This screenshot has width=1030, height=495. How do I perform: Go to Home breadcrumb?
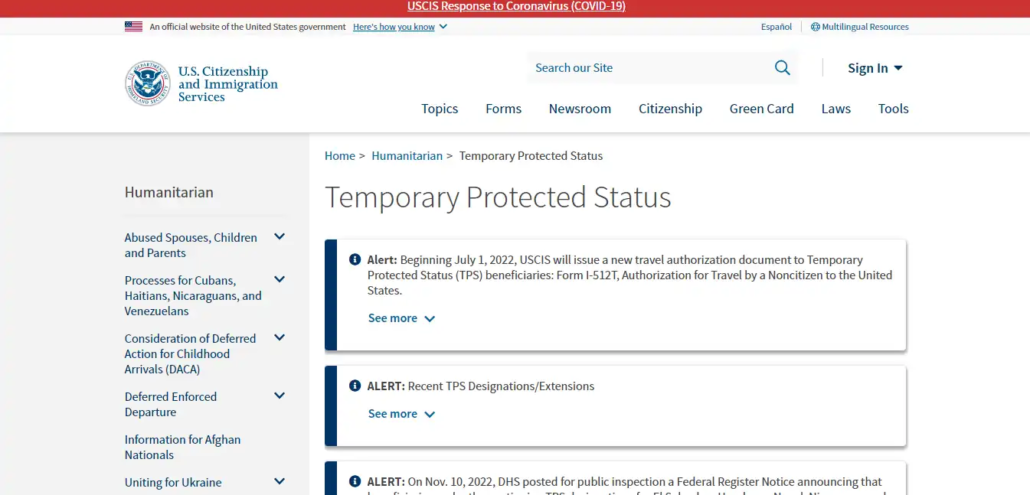click(340, 156)
